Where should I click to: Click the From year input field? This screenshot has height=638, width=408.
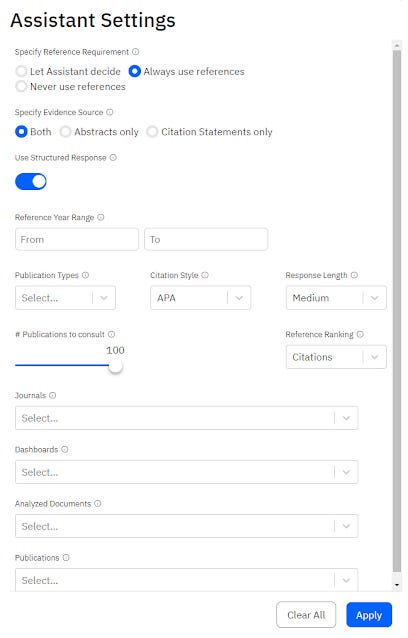pos(77,239)
